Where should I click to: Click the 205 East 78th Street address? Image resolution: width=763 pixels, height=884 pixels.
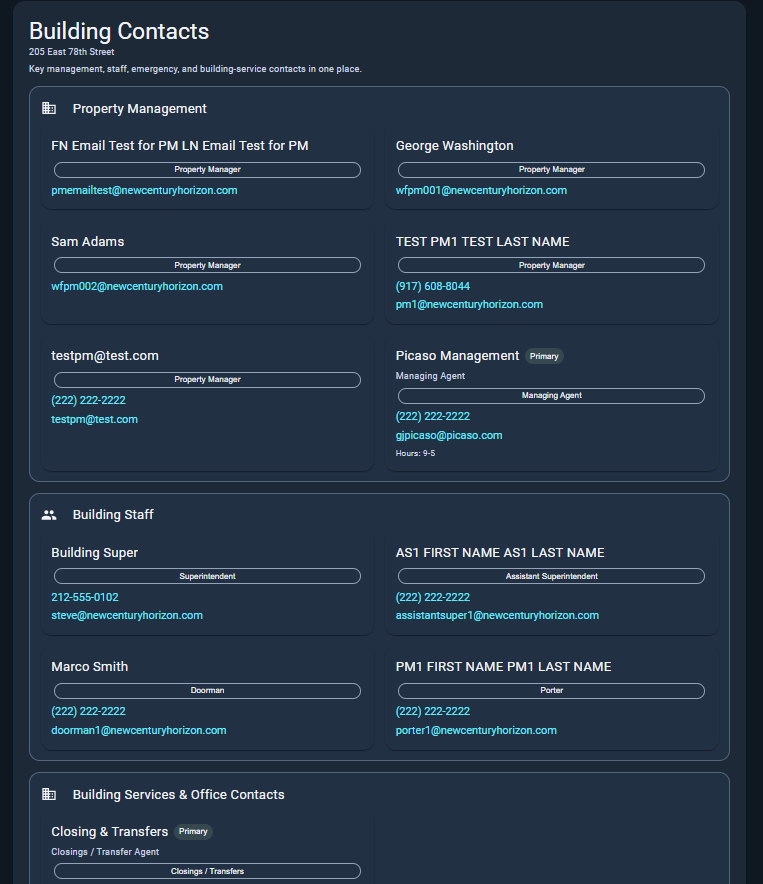(72, 52)
